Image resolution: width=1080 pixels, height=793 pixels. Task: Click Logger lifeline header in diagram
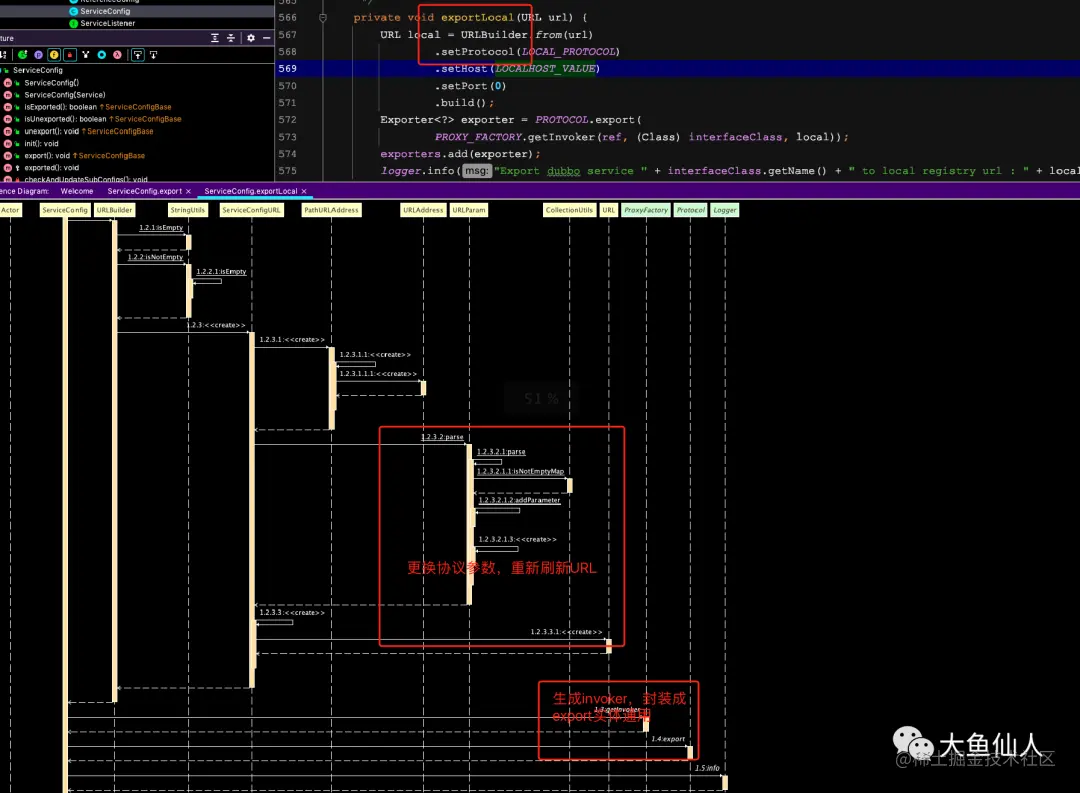coord(725,210)
